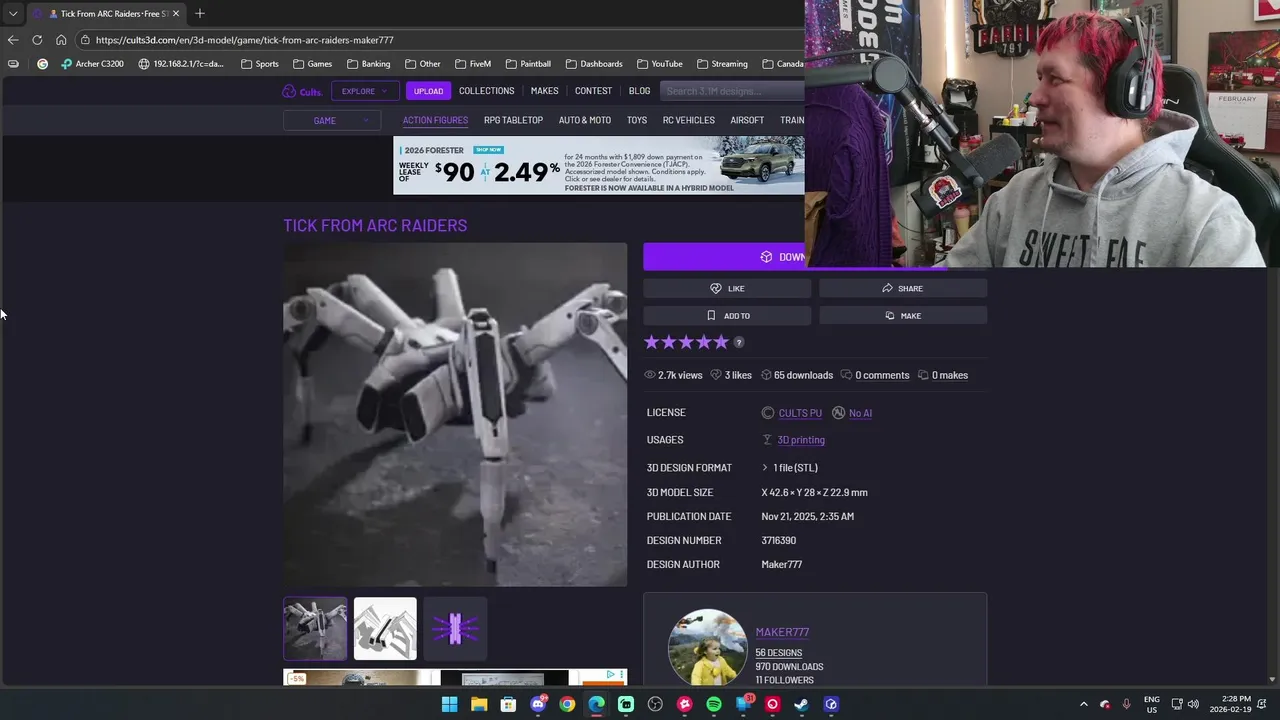Open the Other bookmarks folder
Viewport: 1280px width, 720px height.
pos(423,64)
